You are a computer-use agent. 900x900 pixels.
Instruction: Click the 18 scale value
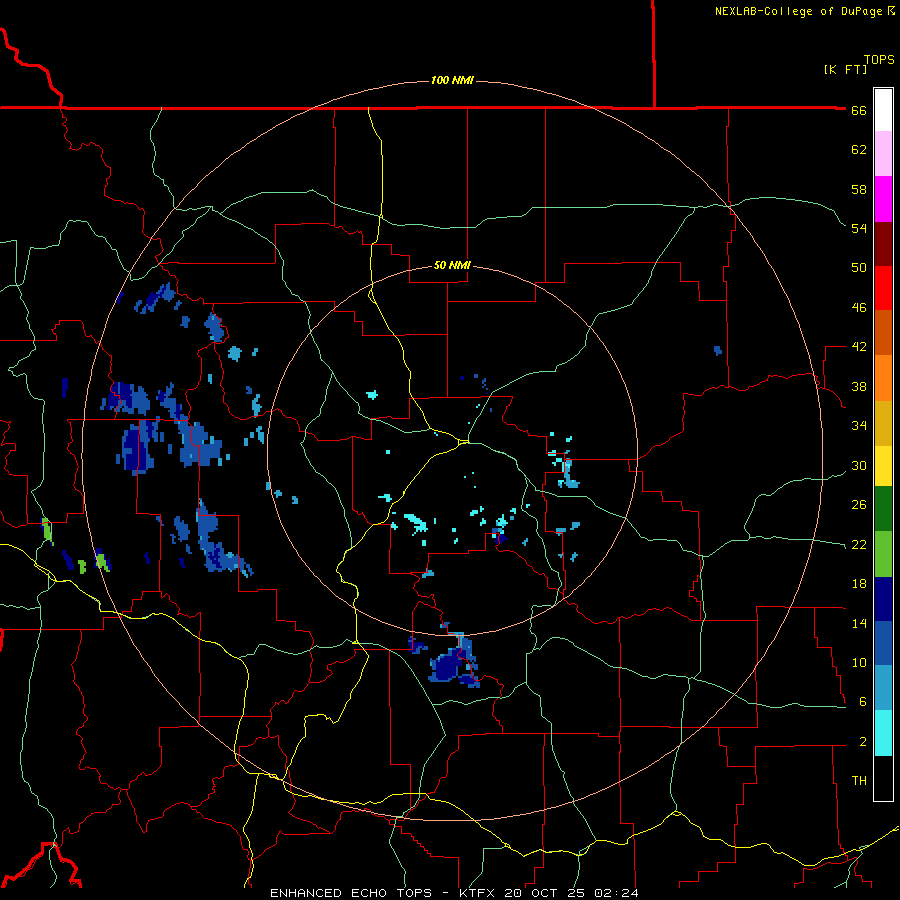pyautogui.click(x=859, y=584)
